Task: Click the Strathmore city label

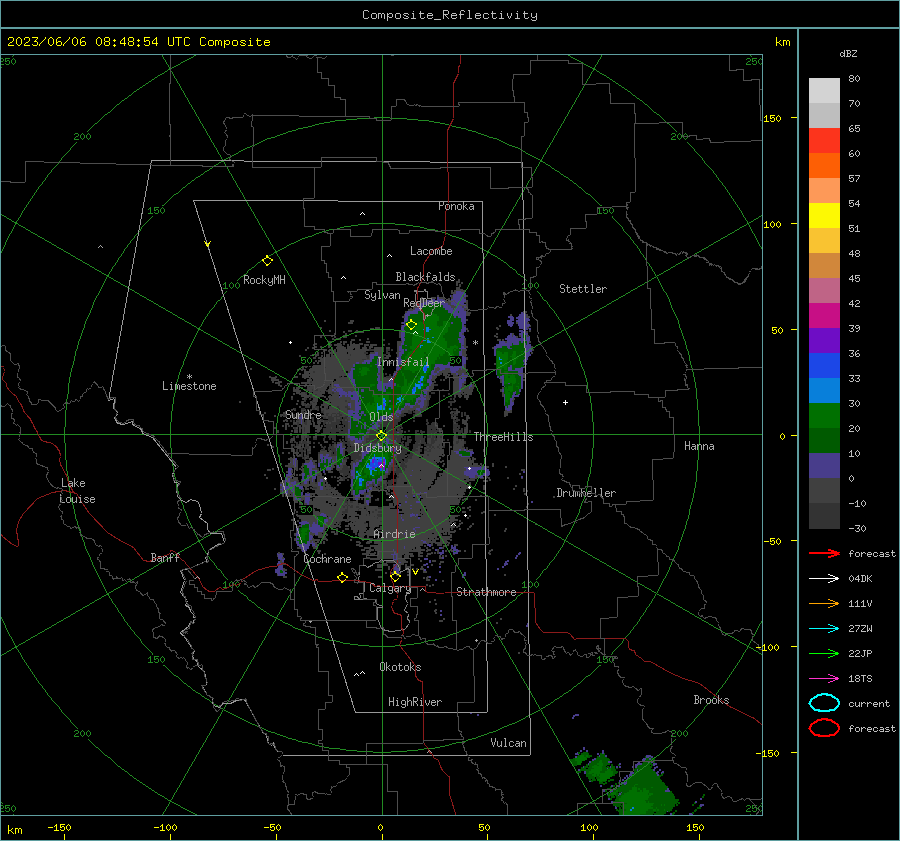Action: [486, 592]
